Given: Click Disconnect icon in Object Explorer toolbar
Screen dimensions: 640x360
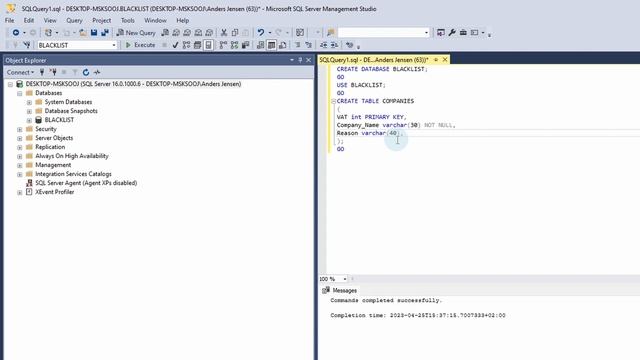Looking at the screenshot, I should coord(53,72).
